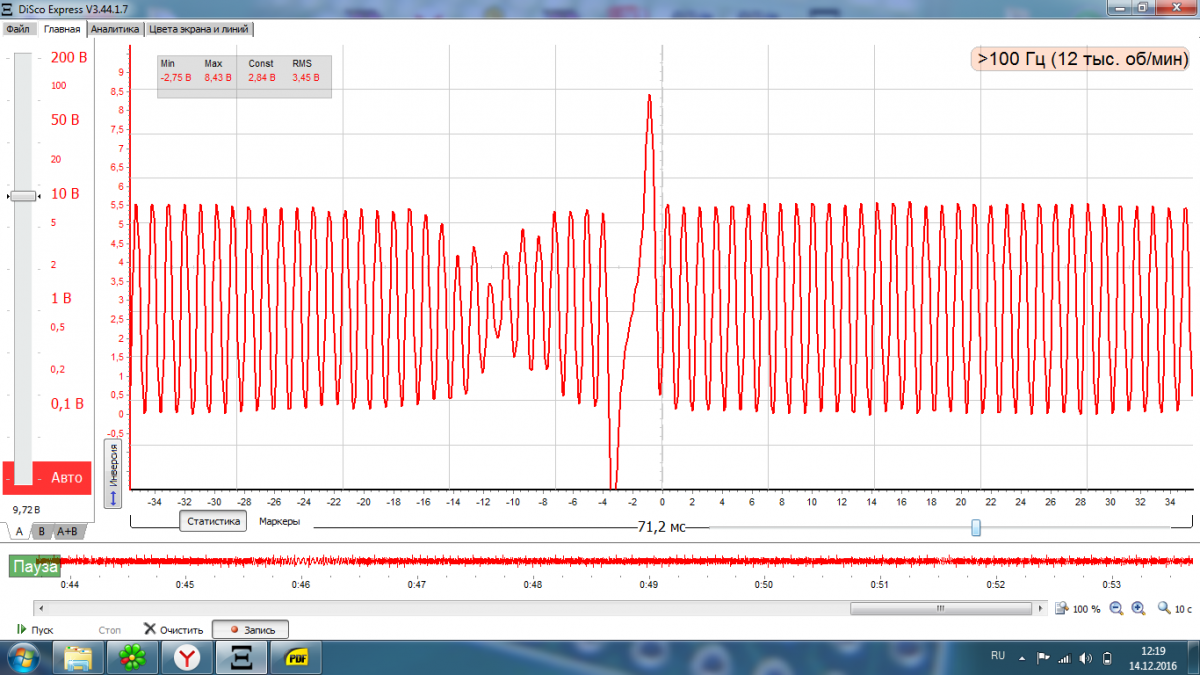Click the 0:49 timeline mark

[649, 584]
